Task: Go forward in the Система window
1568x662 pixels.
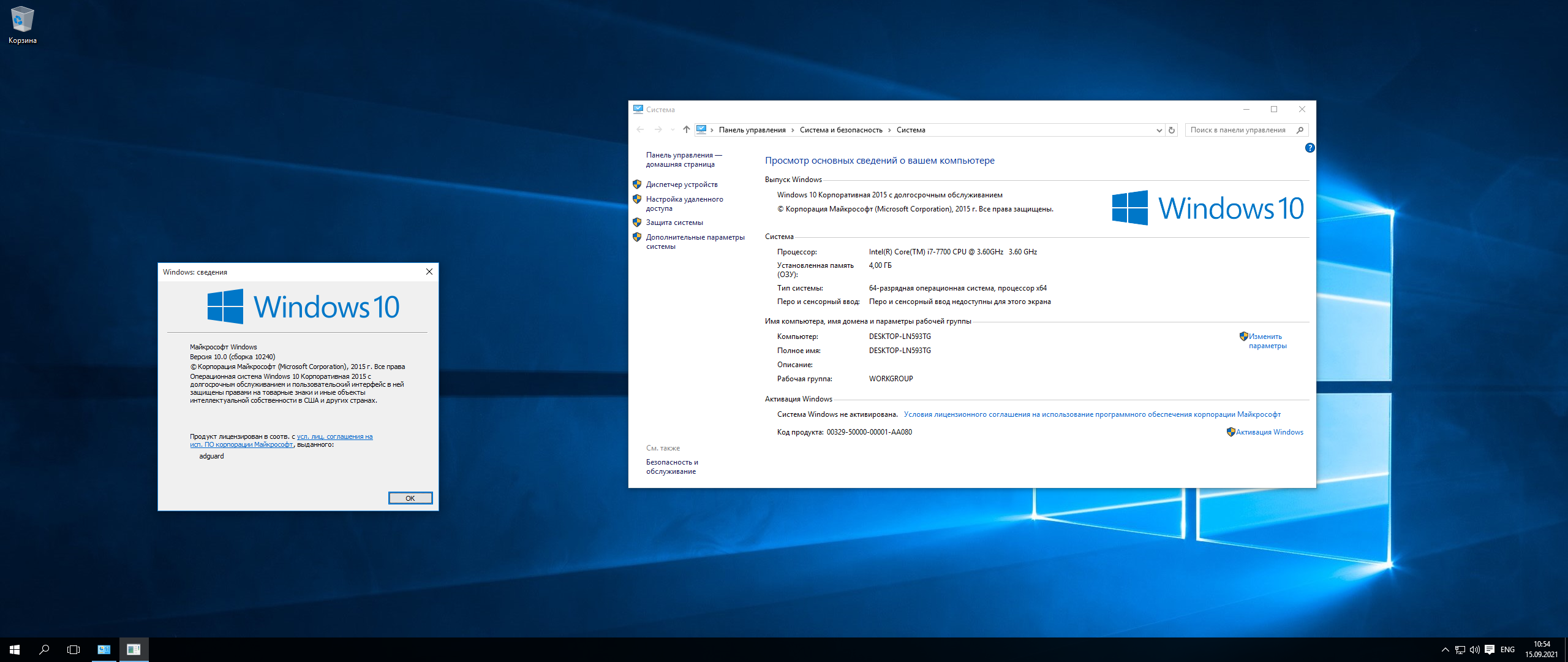Action: pyautogui.click(x=658, y=129)
